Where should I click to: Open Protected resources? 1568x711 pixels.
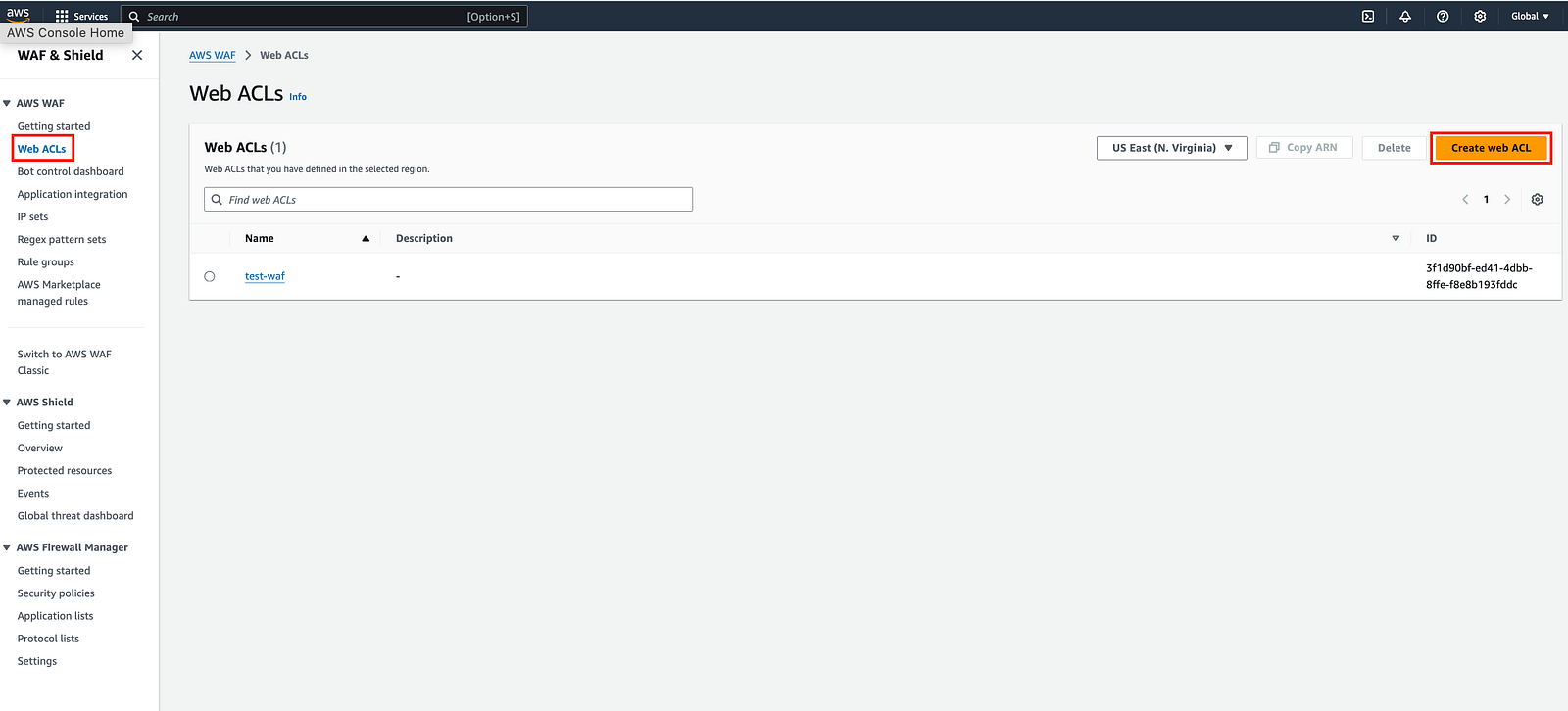(65, 471)
